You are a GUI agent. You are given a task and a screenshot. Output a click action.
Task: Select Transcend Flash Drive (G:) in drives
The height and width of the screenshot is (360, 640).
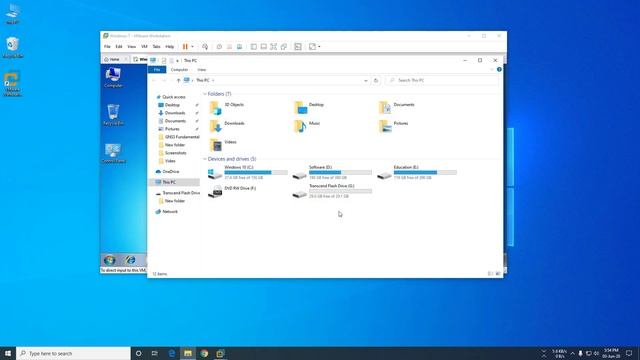click(x=332, y=191)
